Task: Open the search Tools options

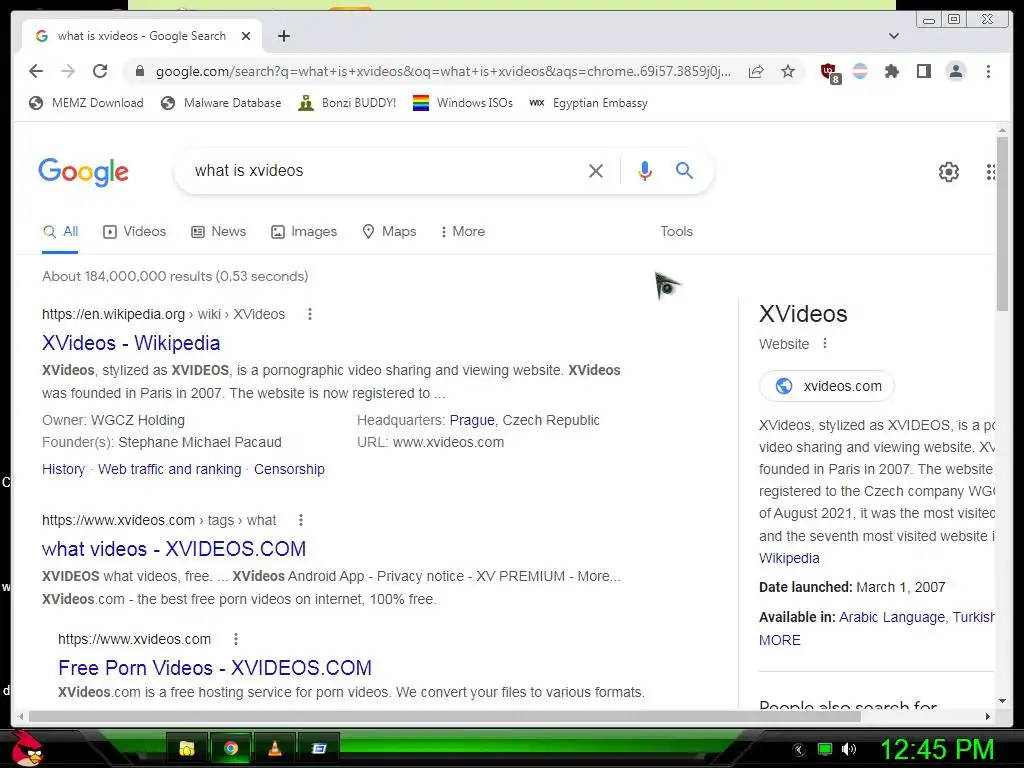Action: (x=676, y=232)
